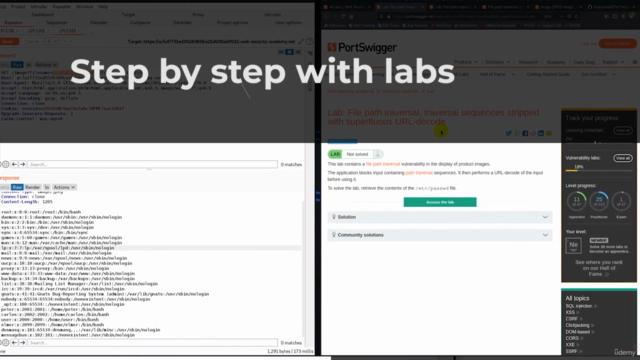Click the orange Send button
The width and height of the screenshot is (640, 360).
point(9,41)
